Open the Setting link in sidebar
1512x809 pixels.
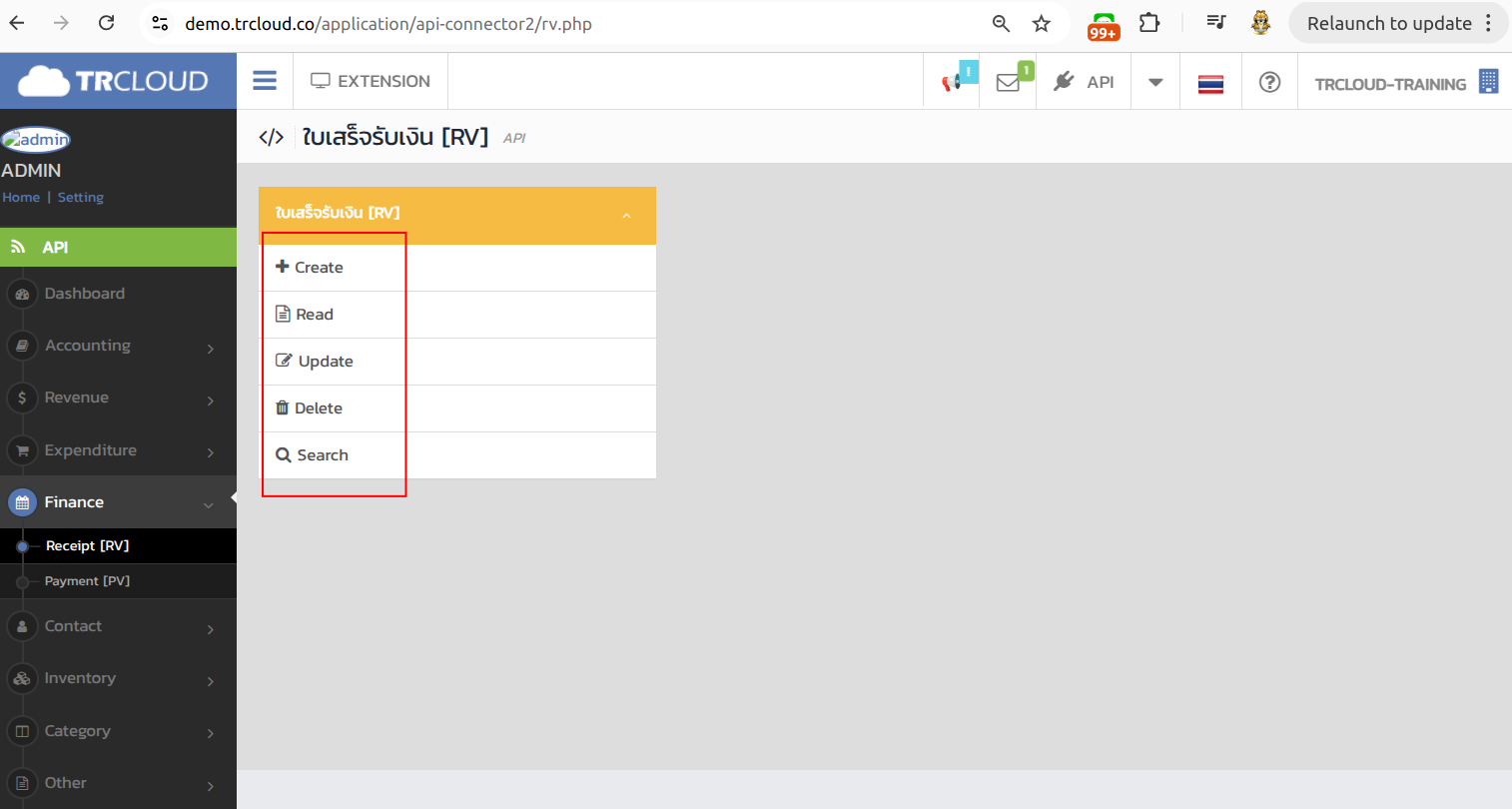(x=81, y=197)
